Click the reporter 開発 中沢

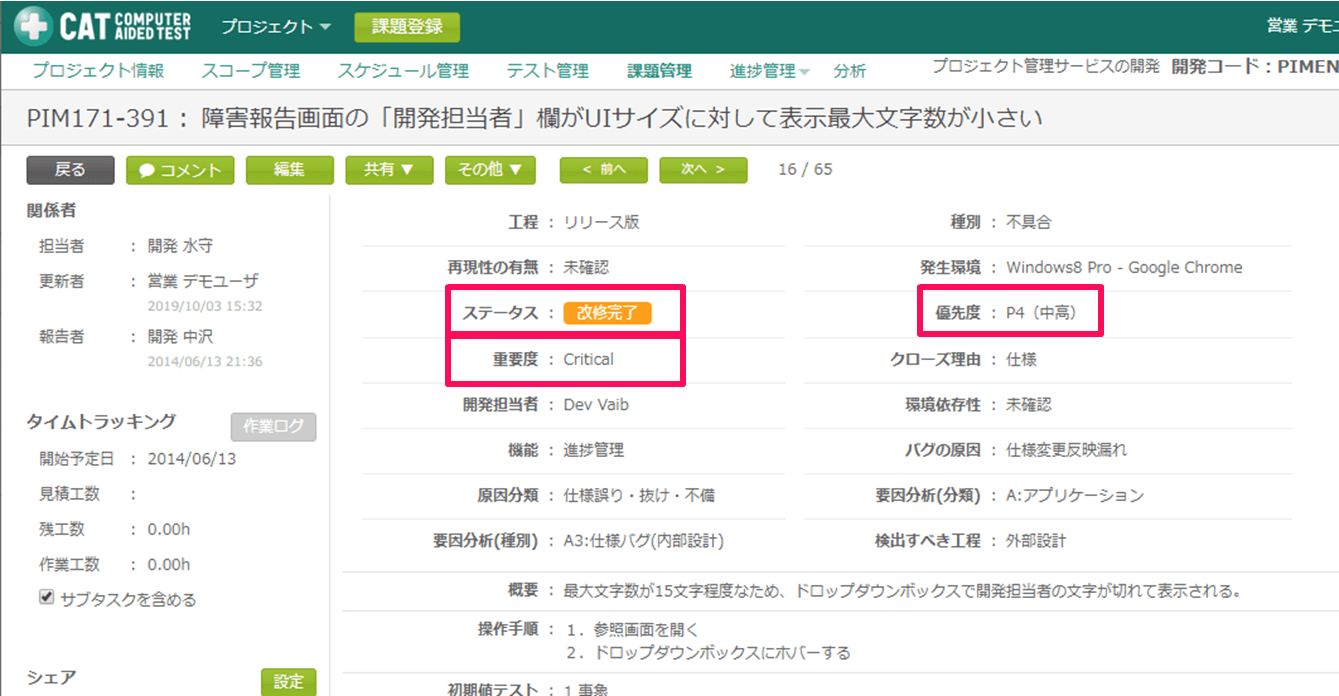[180, 337]
